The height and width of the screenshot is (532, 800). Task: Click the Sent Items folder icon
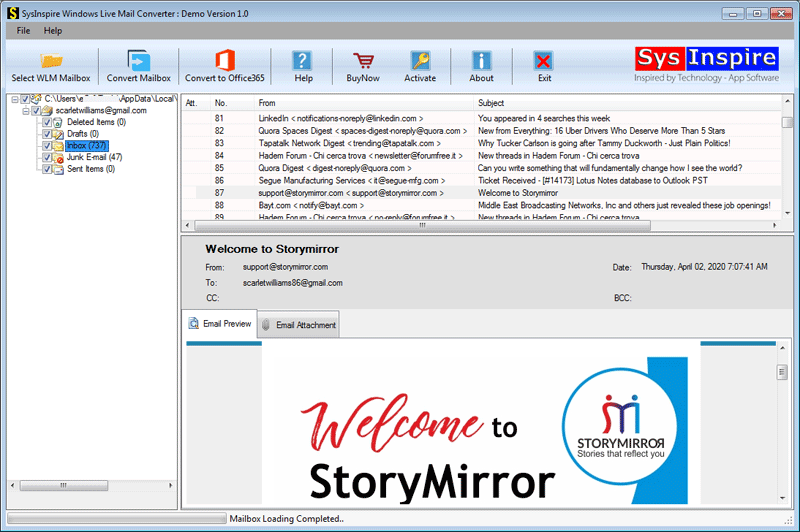click(x=58, y=169)
